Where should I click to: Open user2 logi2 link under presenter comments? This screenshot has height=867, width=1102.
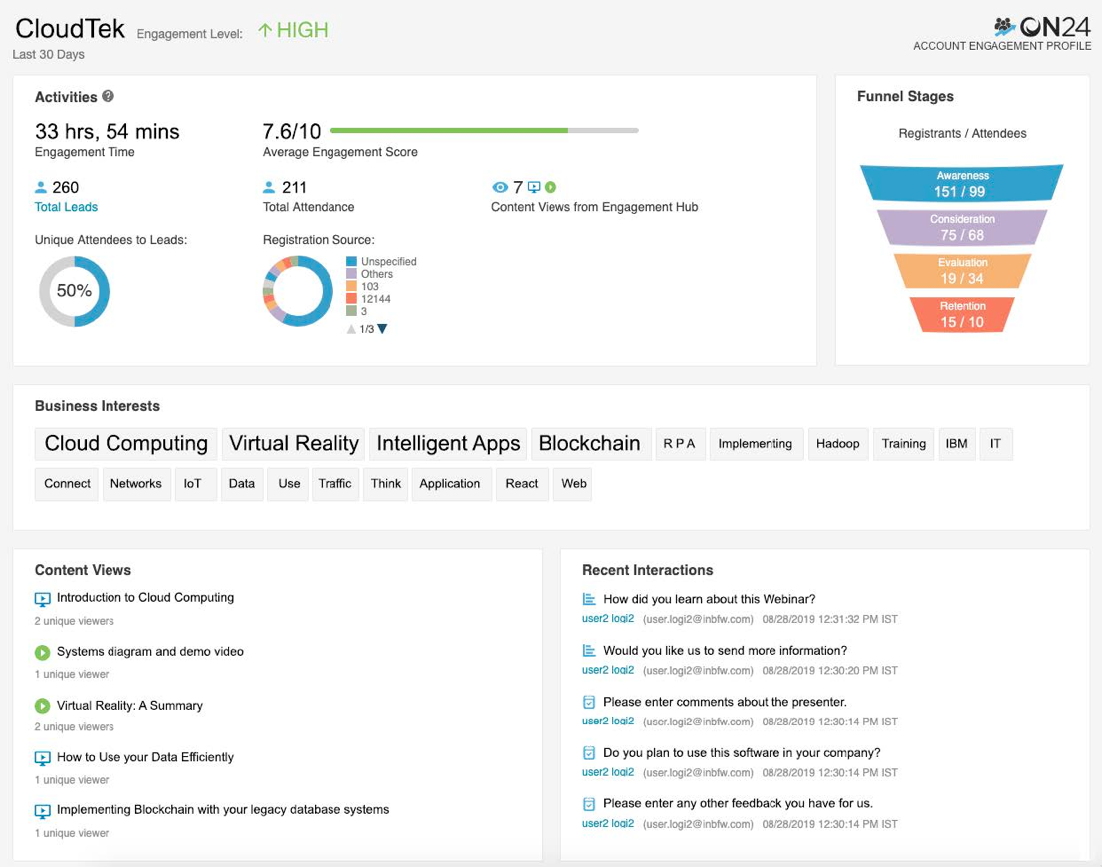(x=608, y=721)
